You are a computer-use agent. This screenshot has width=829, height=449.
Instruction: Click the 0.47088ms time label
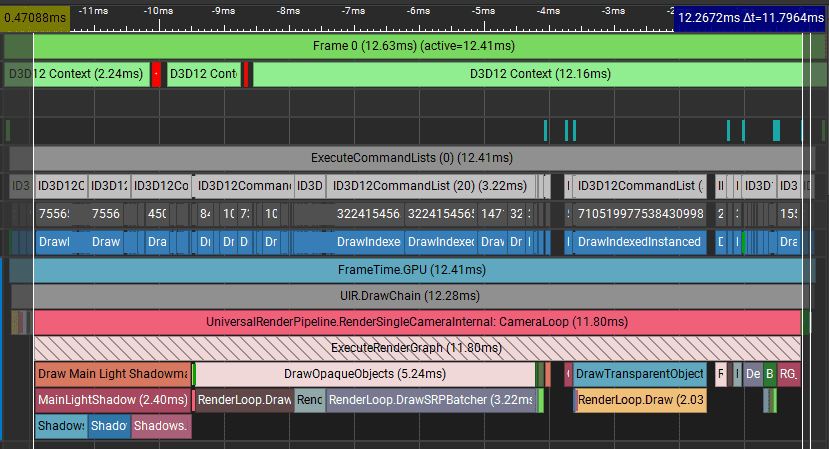coord(35,18)
